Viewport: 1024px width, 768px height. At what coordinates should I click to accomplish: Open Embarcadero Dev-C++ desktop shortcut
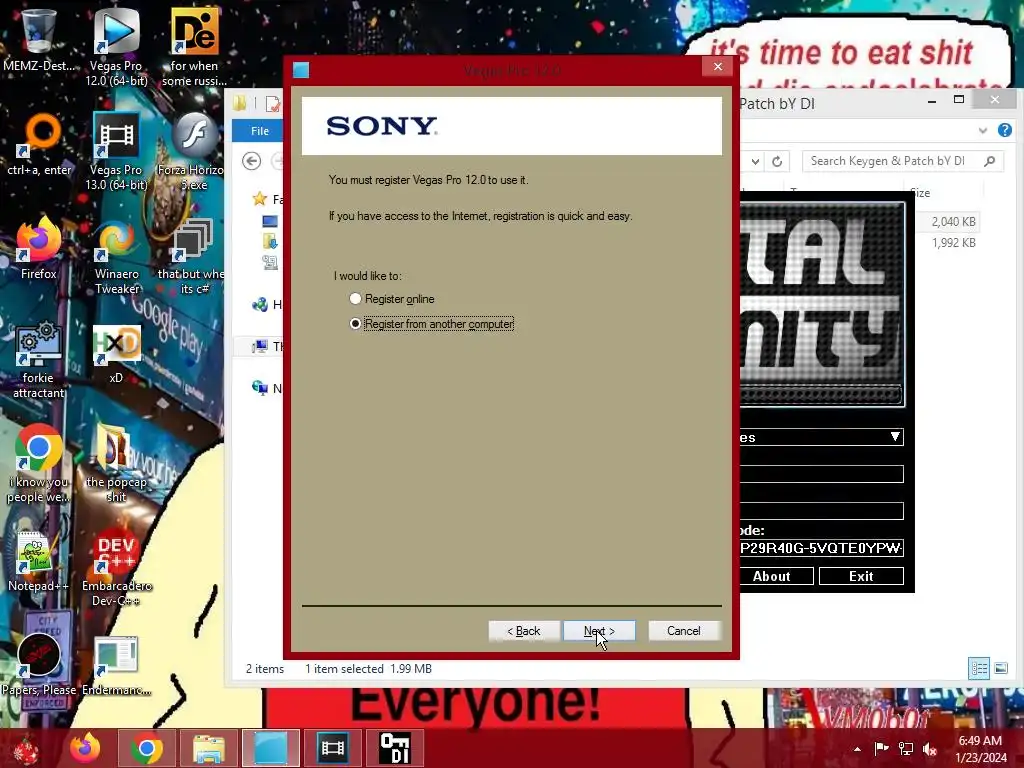tap(116, 567)
